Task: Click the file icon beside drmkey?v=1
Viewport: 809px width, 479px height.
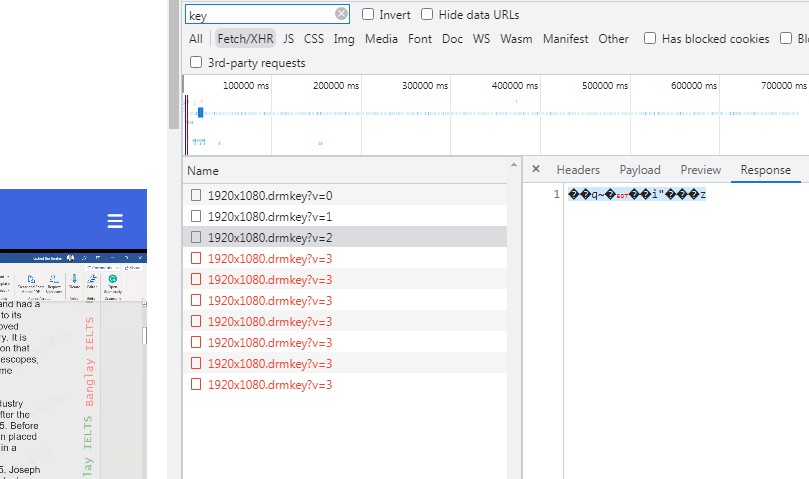Action: pyautogui.click(x=196, y=216)
